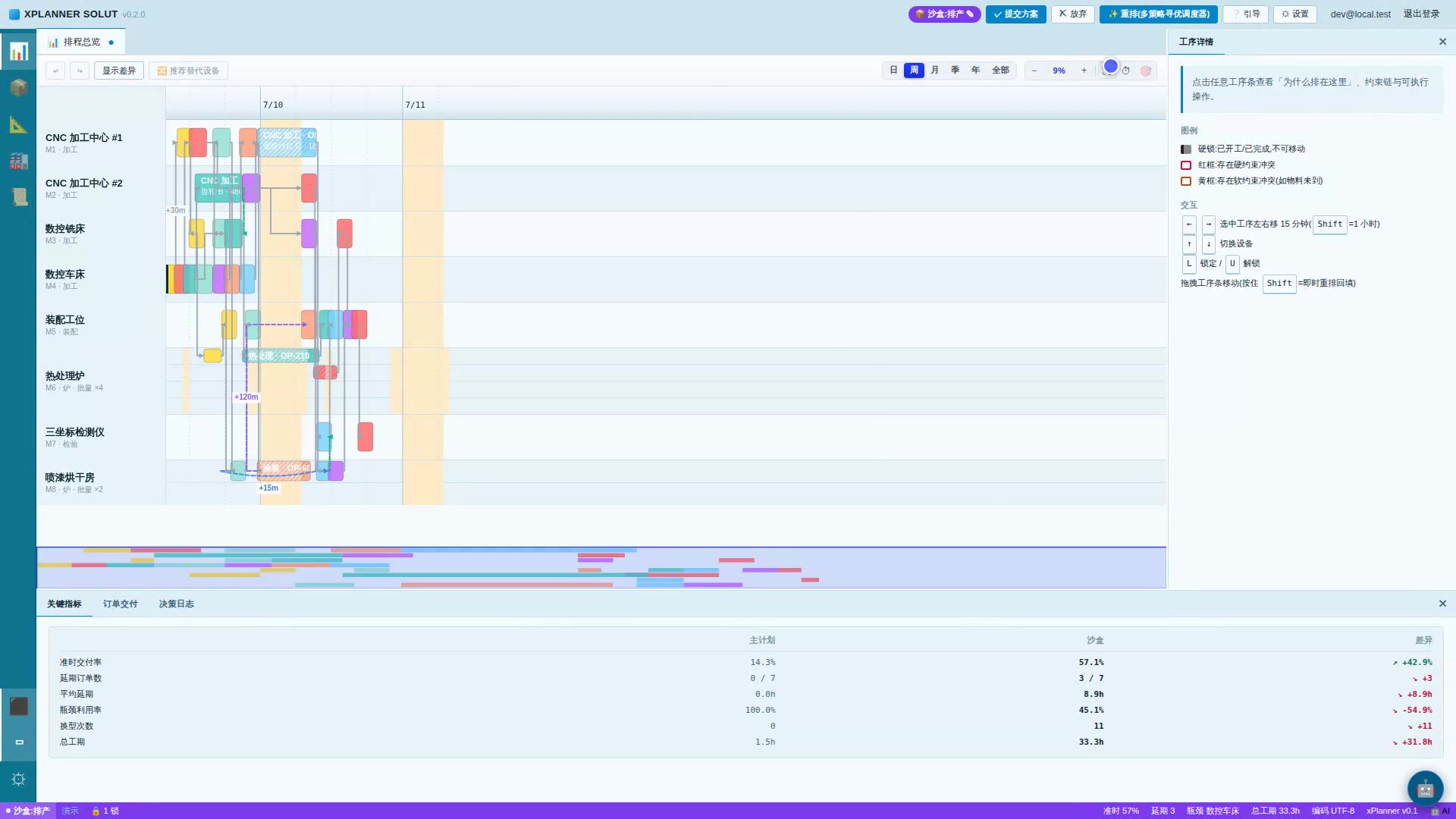Click the 7/11 date header marker
Image resolution: width=1456 pixels, height=819 pixels.
415,105
